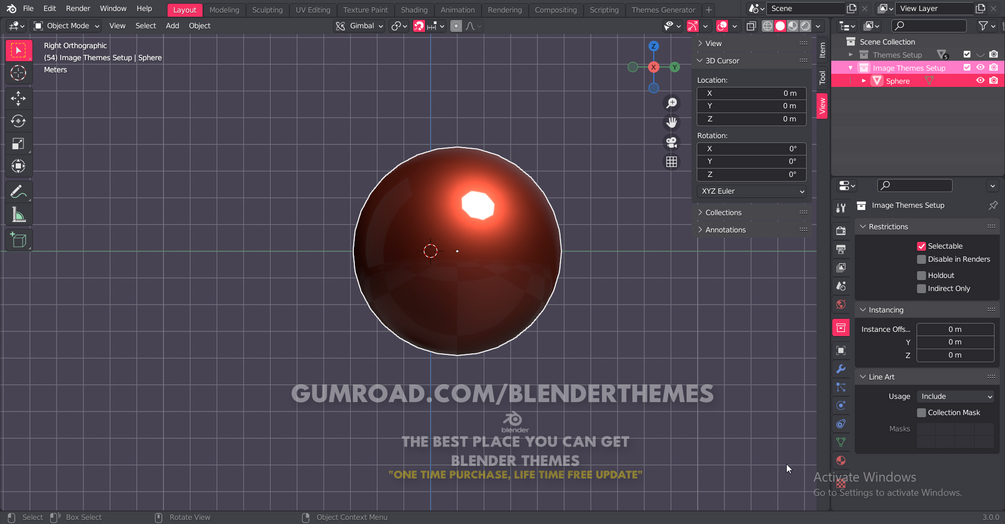The image size is (1005, 524).
Task: Select the Select Box tool
Action: [19, 51]
